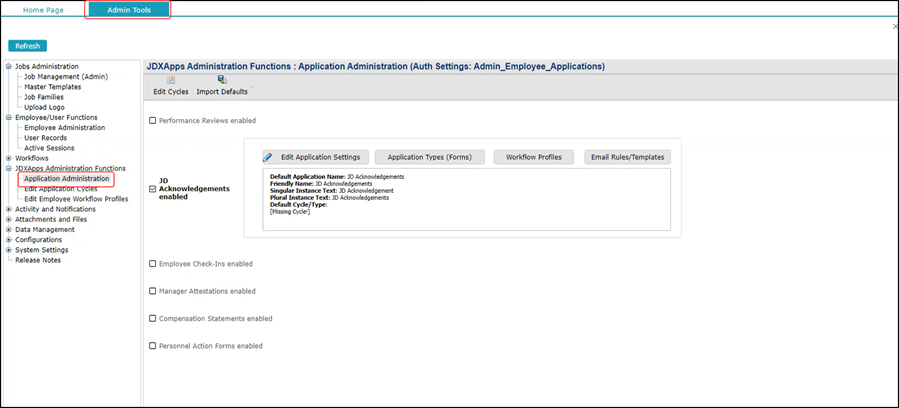
Task: Open Email Rules/Templates button
Action: [x=626, y=157]
